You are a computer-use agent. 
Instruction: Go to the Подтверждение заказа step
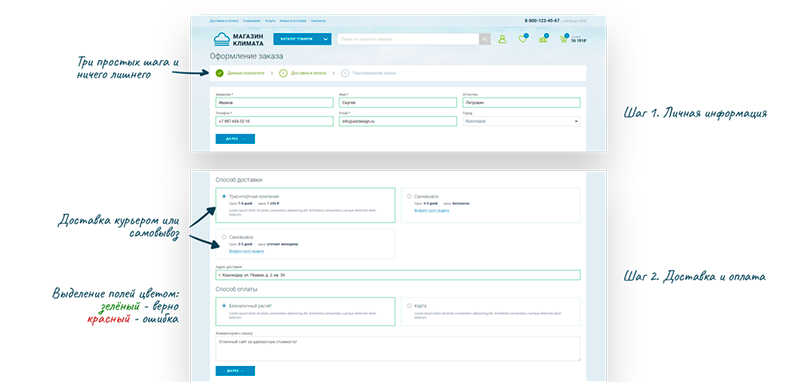pyautogui.click(x=369, y=73)
